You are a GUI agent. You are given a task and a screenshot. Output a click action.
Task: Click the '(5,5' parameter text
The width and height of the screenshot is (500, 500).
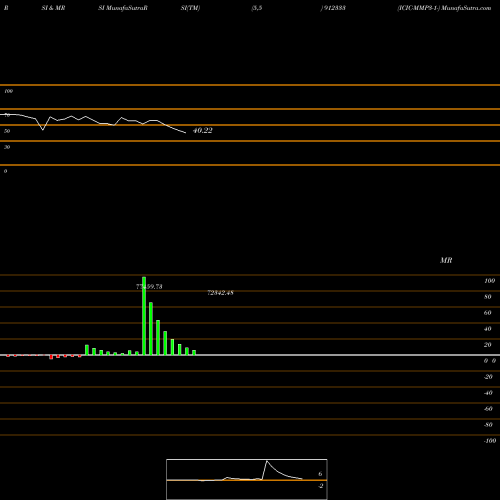(x=257, y=8)
